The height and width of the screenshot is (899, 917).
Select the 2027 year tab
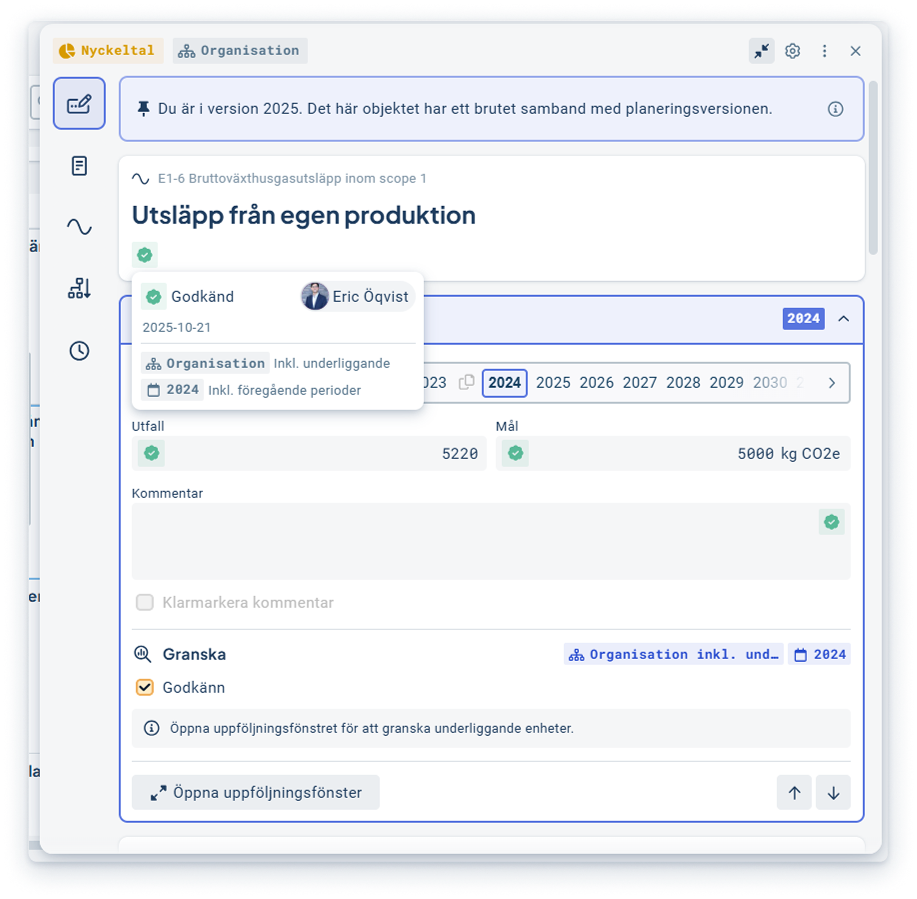point(640,383)
